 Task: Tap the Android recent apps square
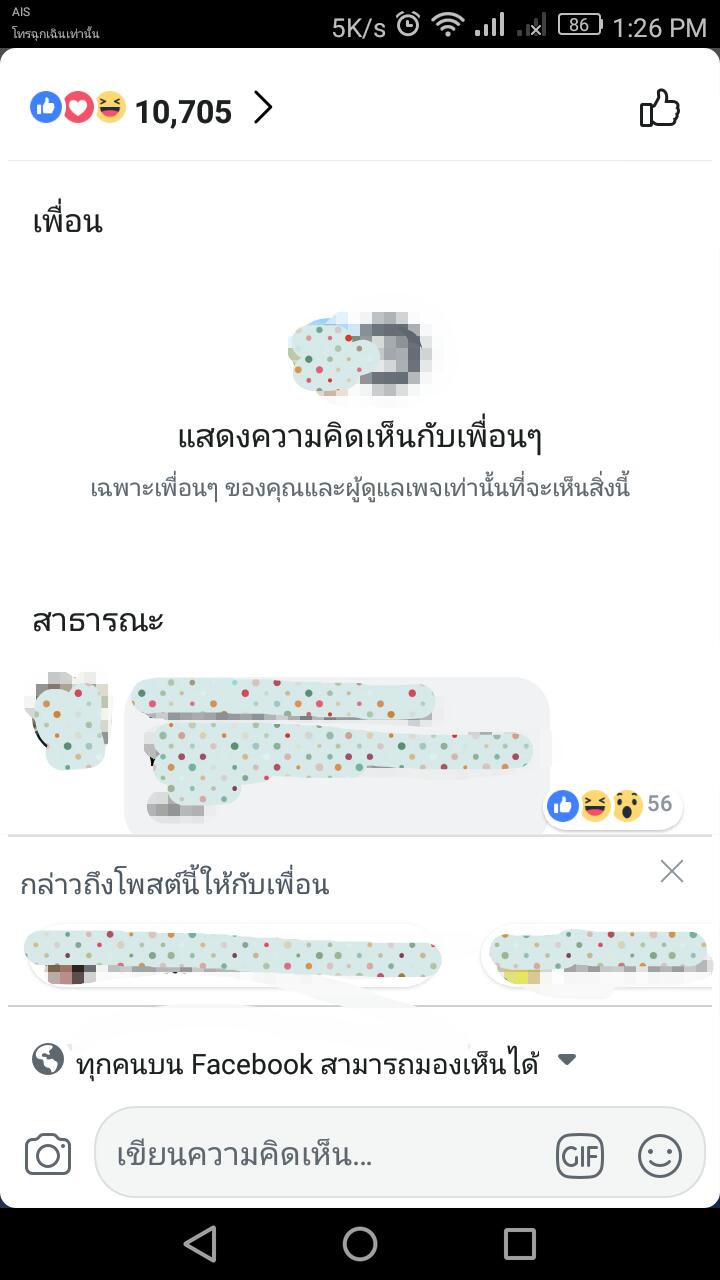click(x=520, y=1244)
